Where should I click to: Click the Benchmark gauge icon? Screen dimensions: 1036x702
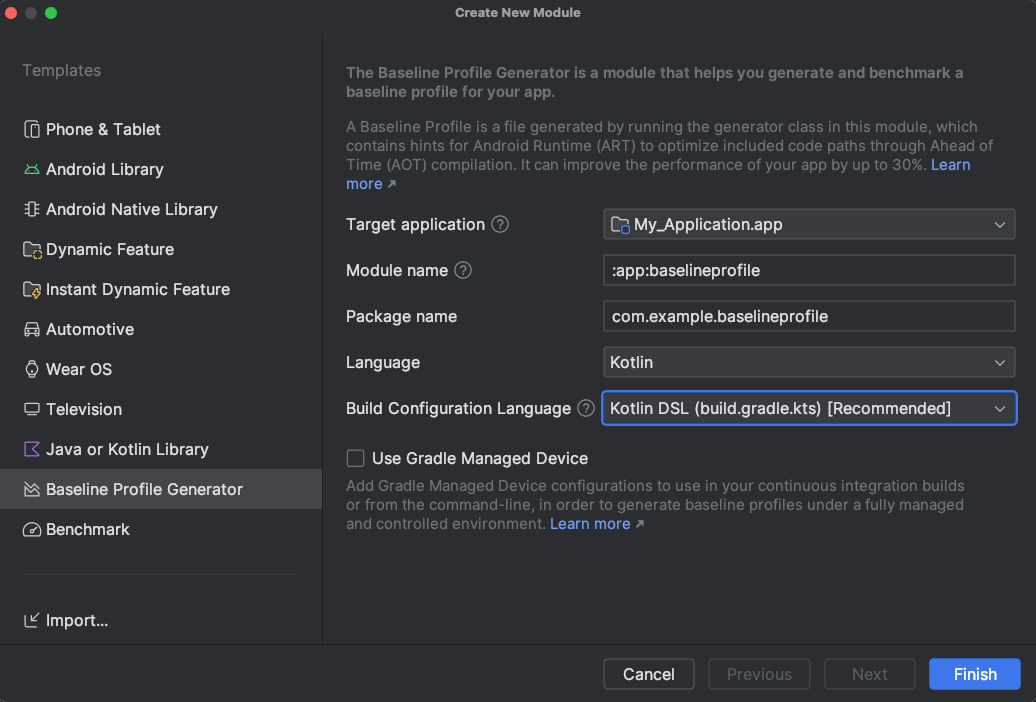32,530
